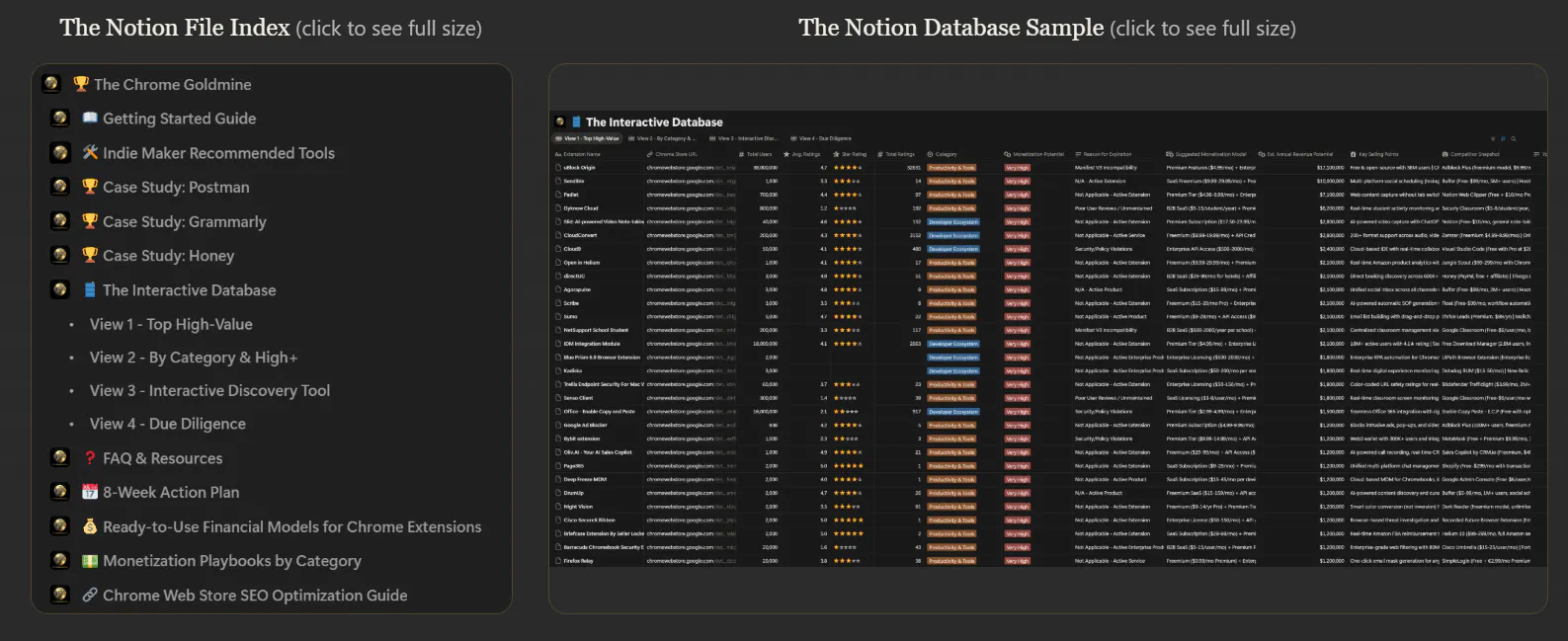This screenshot has width=1568, height=641.
Task: Select View 4 - Due Diligence in file index
Action: 167,424
